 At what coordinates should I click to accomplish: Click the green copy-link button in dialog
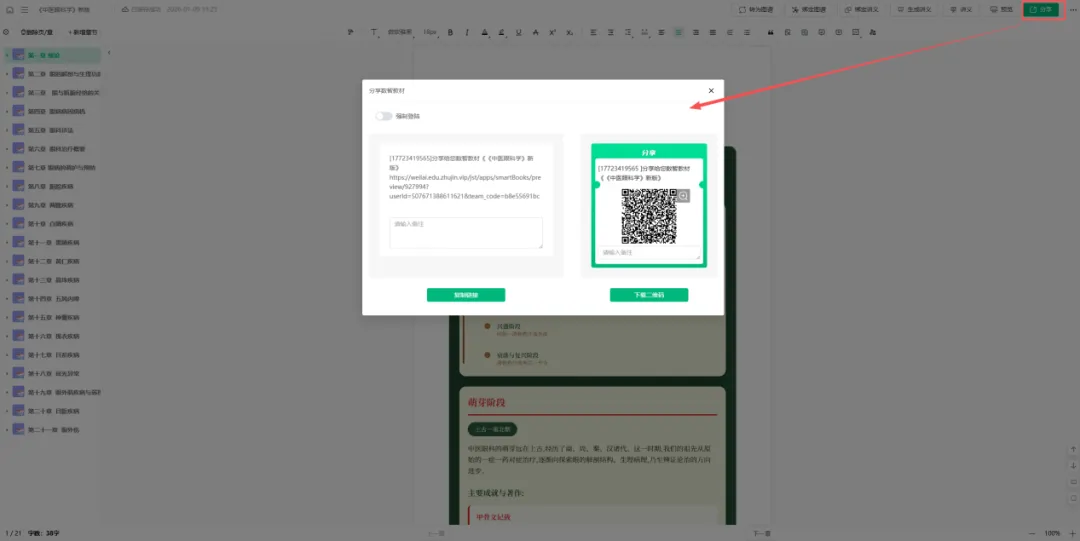tap(466, 295)
